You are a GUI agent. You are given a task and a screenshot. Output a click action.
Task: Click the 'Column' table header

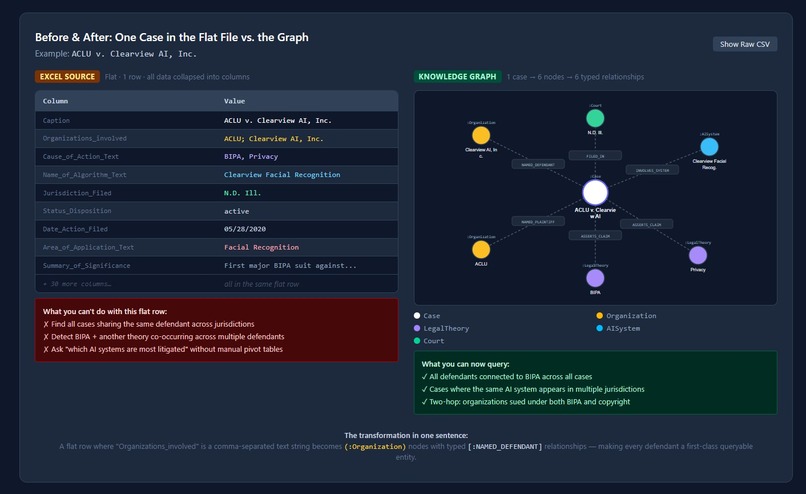[x=55, y=101]
